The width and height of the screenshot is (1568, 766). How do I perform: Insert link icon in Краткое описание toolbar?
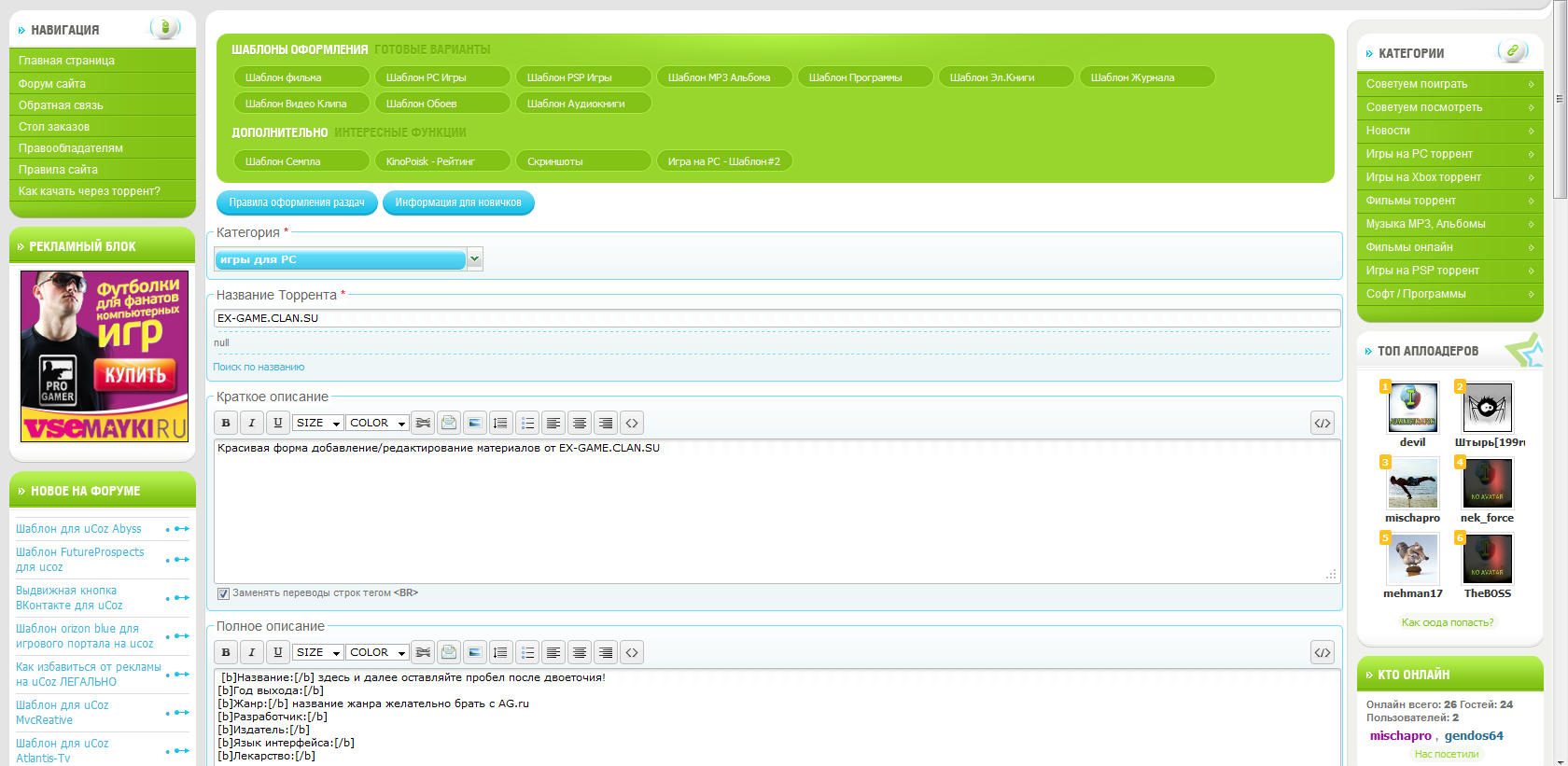tap(423, 423)
